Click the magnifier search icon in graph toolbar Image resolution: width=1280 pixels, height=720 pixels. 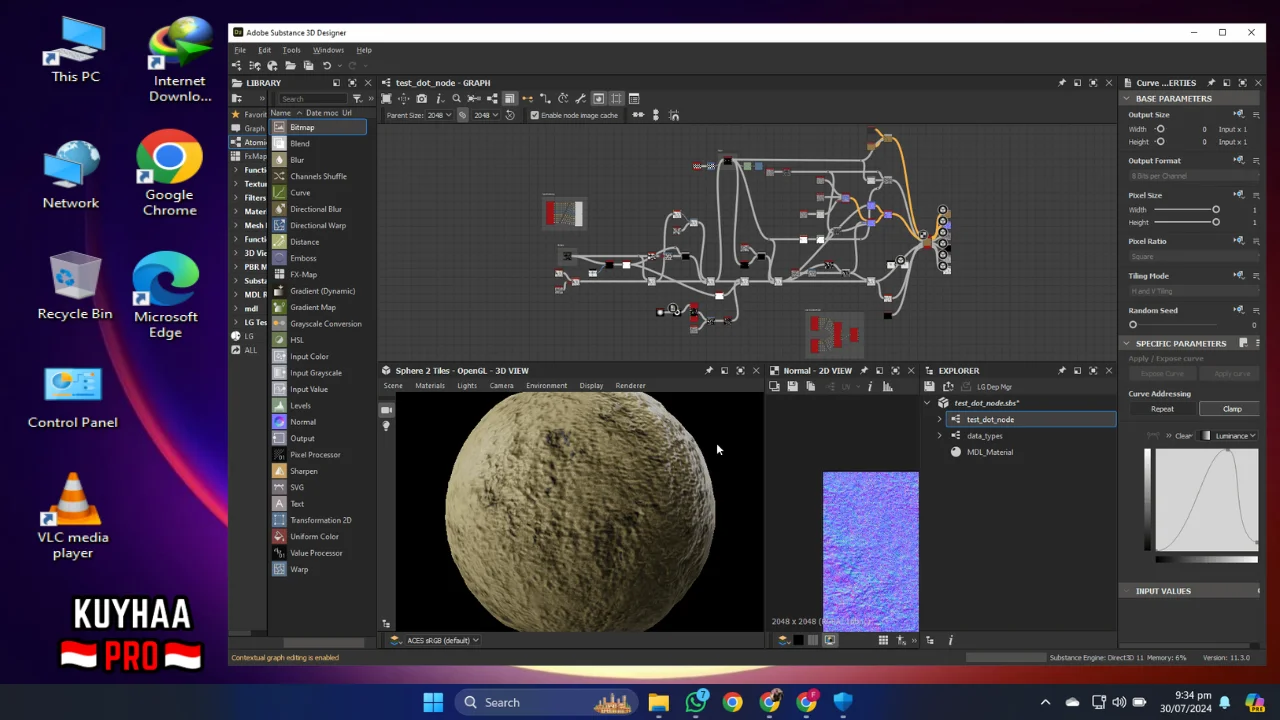pos(456,98)
